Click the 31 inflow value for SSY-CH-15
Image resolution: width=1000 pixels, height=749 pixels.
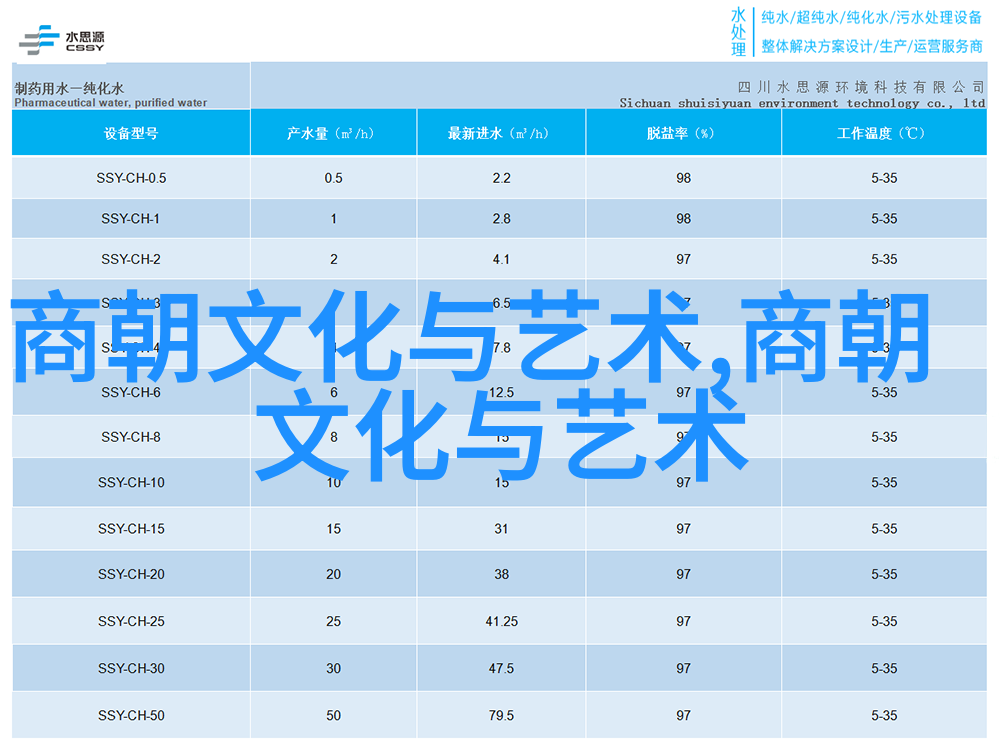[x=501, y=529]
